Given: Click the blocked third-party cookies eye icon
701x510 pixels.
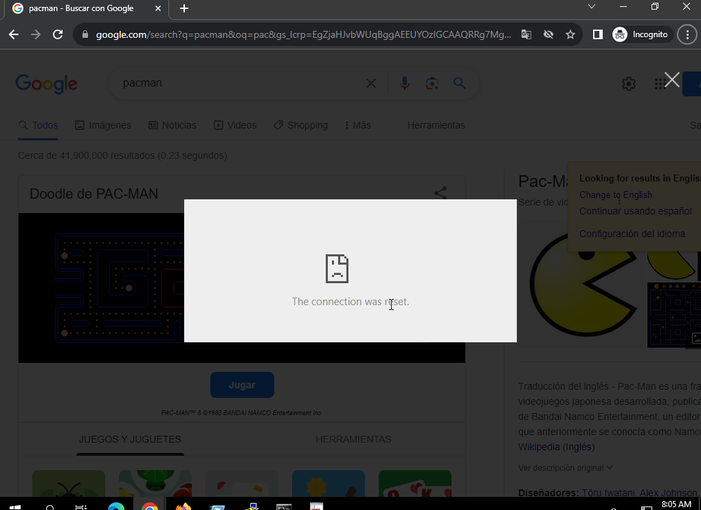Looking at the screenshot, I should 548,34.
